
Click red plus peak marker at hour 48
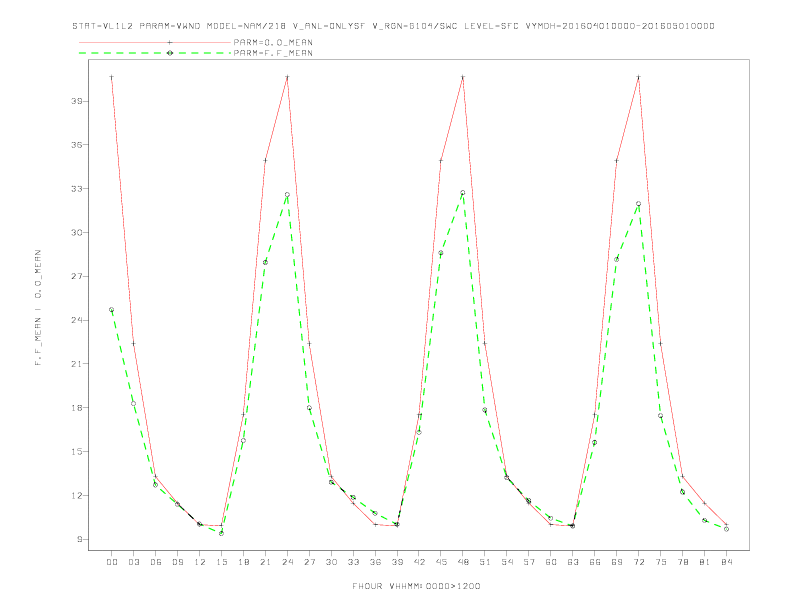(463, 77)
